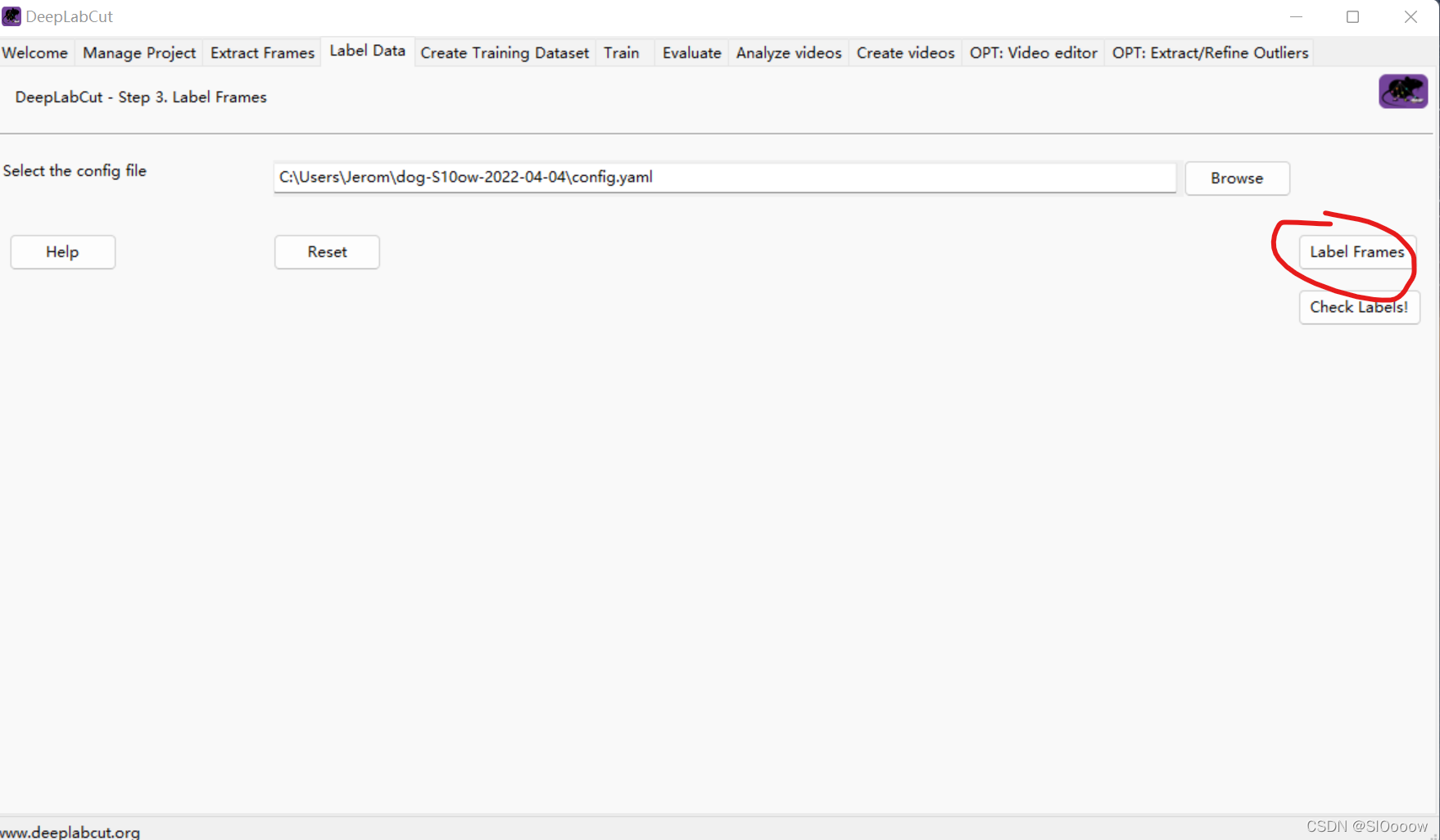
Task: Go to the Extract Frames tab
Action: click(262, 53)
